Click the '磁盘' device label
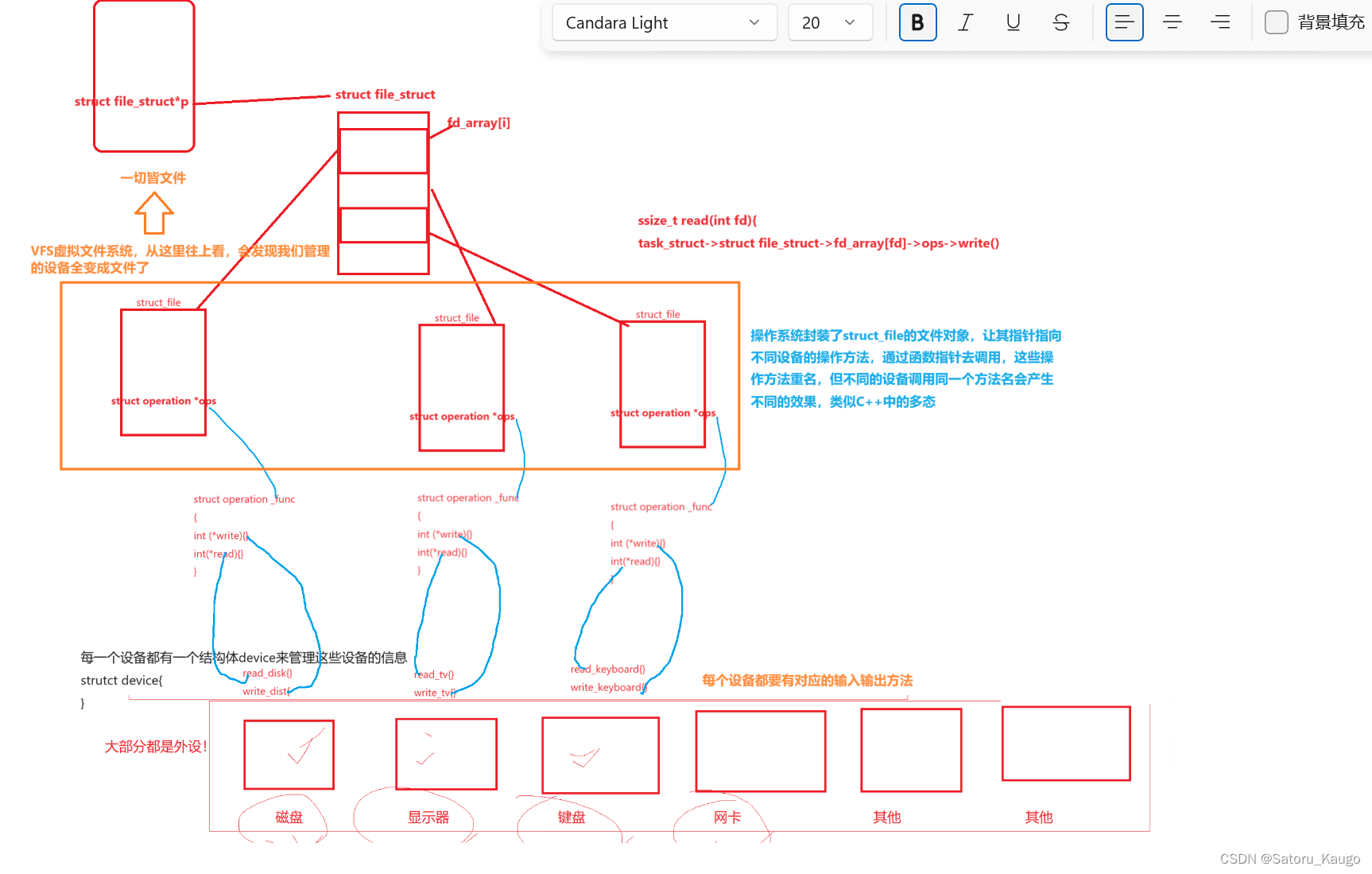This screenshot has height=874, width=1372. [x=289, y=818]
